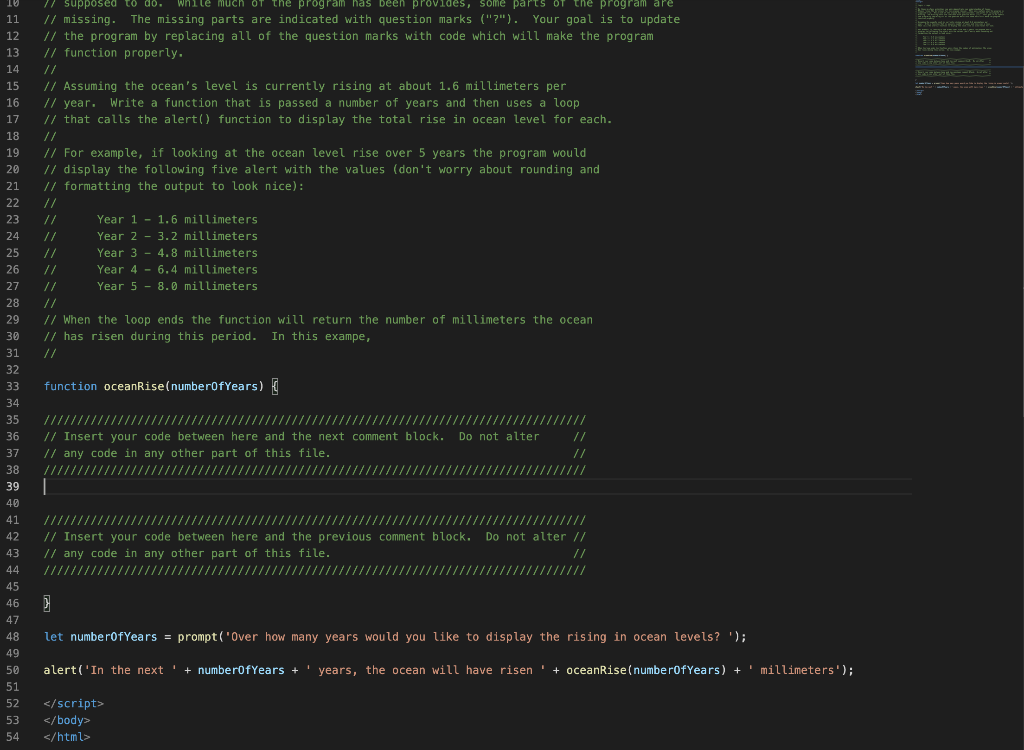Click line number 46 in the gutter
1024x750 pixels.
[x=12, y=603]
